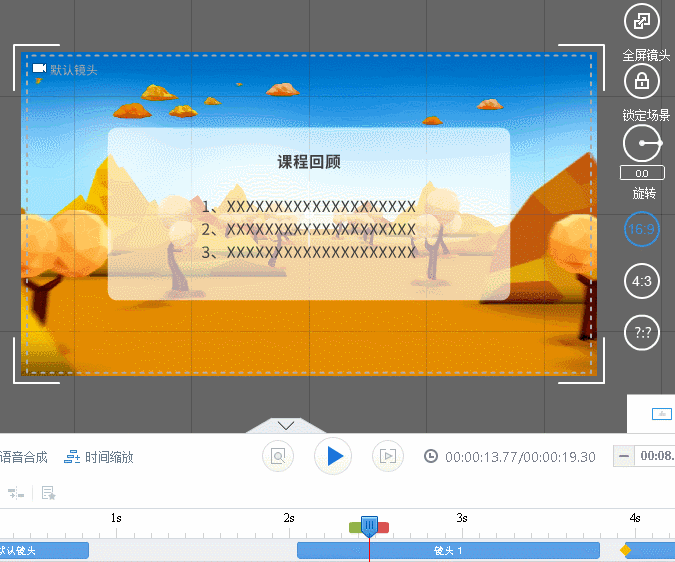Click the 时间缩放 time scale icon
Screen dimensions: 675x562
tap(72, 457)
